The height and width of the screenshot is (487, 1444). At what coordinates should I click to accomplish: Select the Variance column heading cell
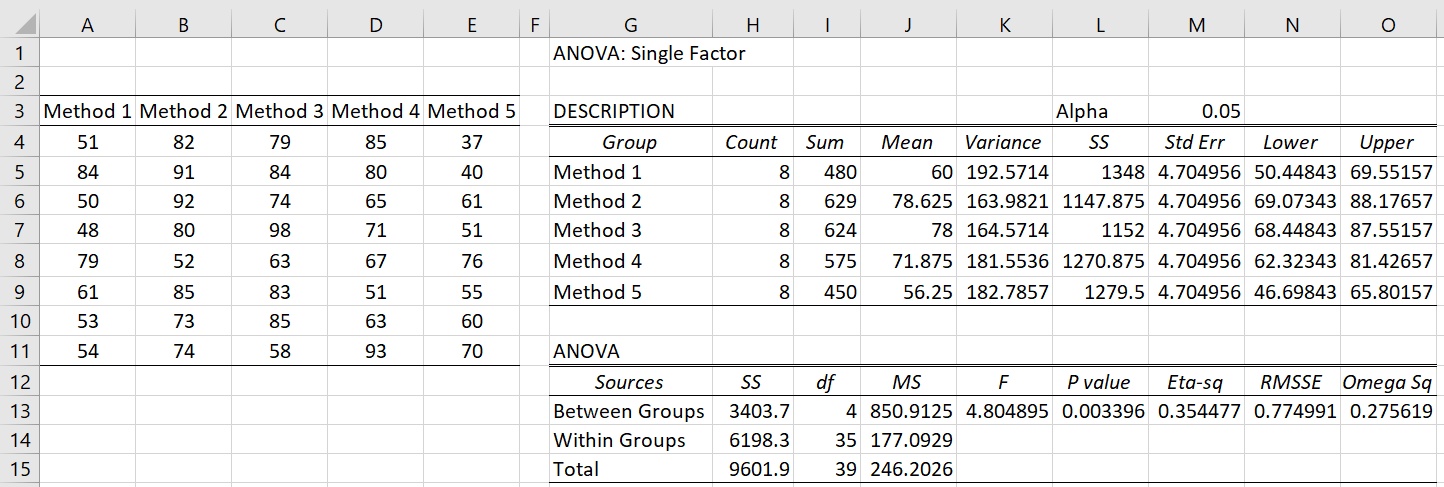pyautogui.click(x=1003, y=142)
